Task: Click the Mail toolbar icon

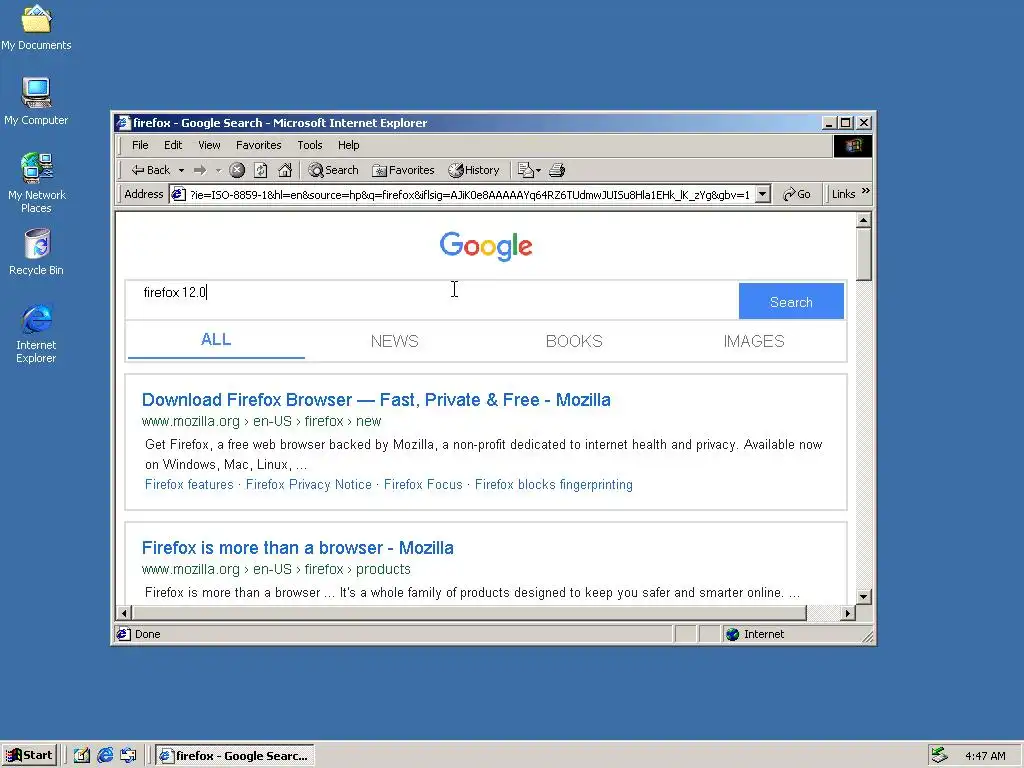Action: pos(528,170)
